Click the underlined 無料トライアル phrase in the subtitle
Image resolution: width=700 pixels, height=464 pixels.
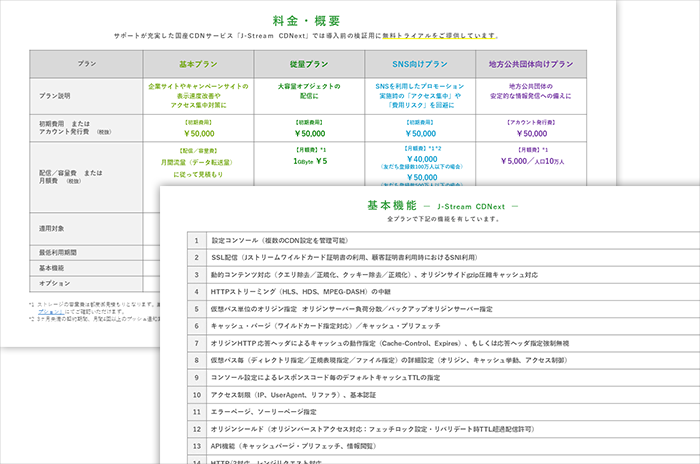click(x=440, y=35)
